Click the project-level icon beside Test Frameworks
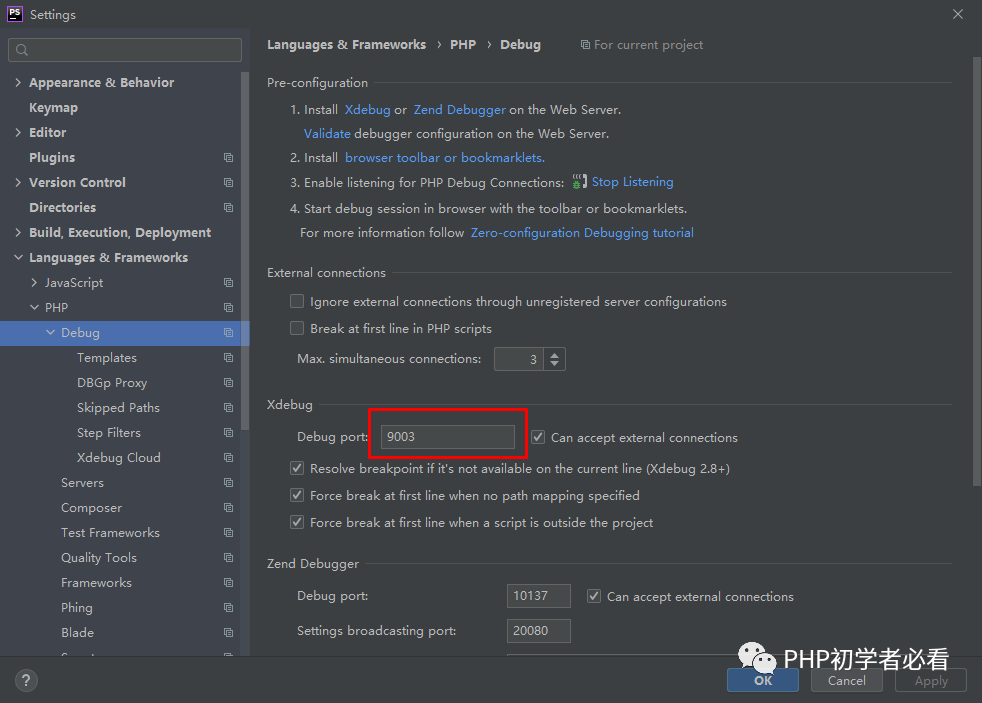Screen dimensions: 982x703 229,533
